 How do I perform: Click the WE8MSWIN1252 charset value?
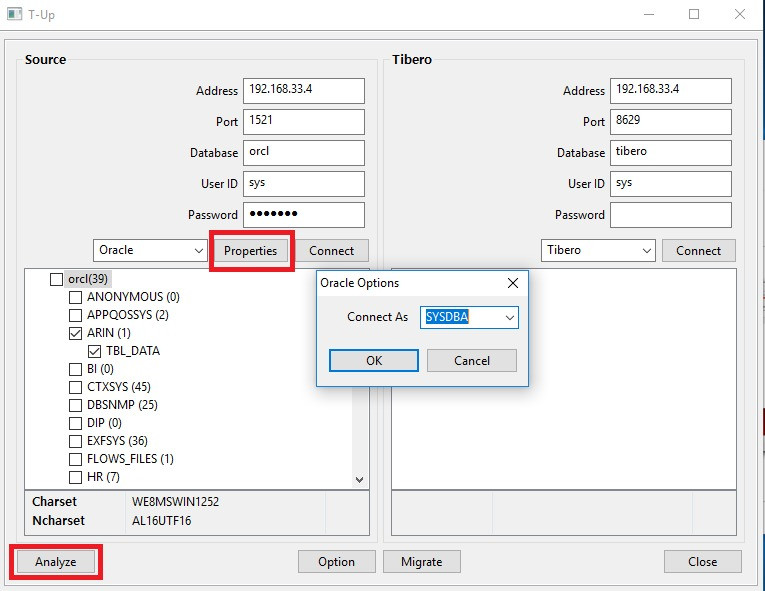[176, 502]
